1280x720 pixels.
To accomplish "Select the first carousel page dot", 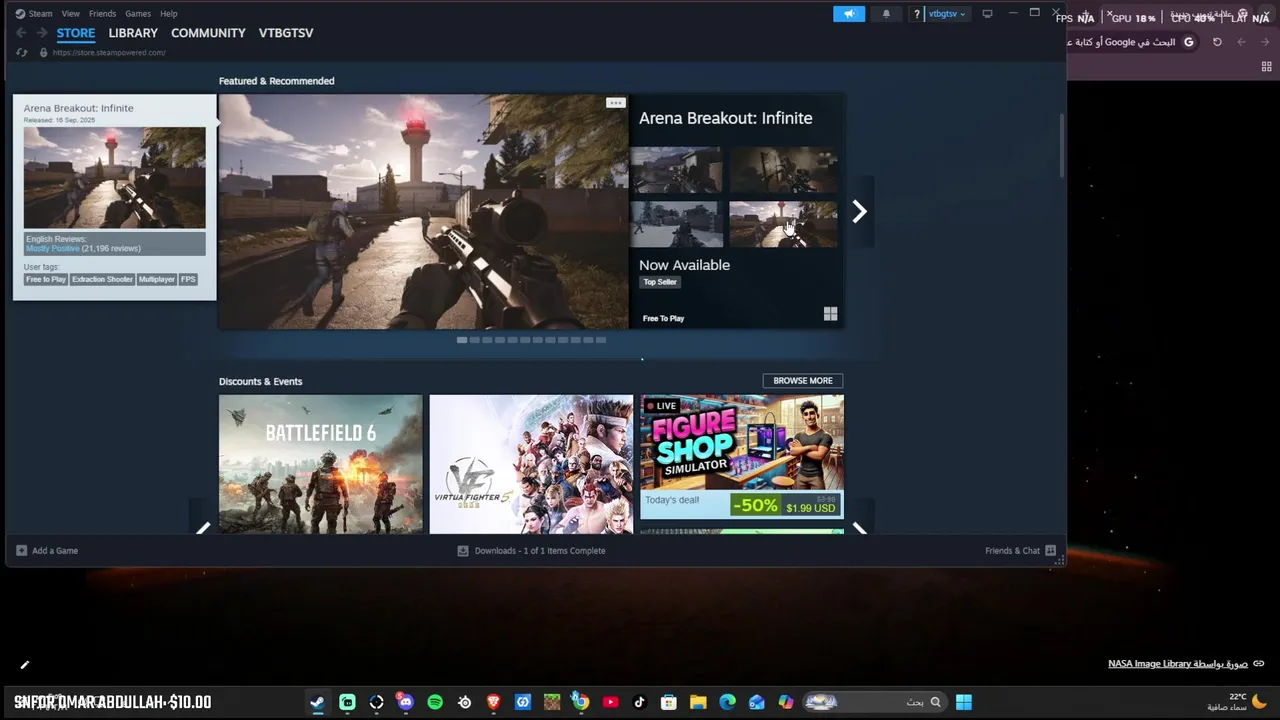I will coord(462,340).
